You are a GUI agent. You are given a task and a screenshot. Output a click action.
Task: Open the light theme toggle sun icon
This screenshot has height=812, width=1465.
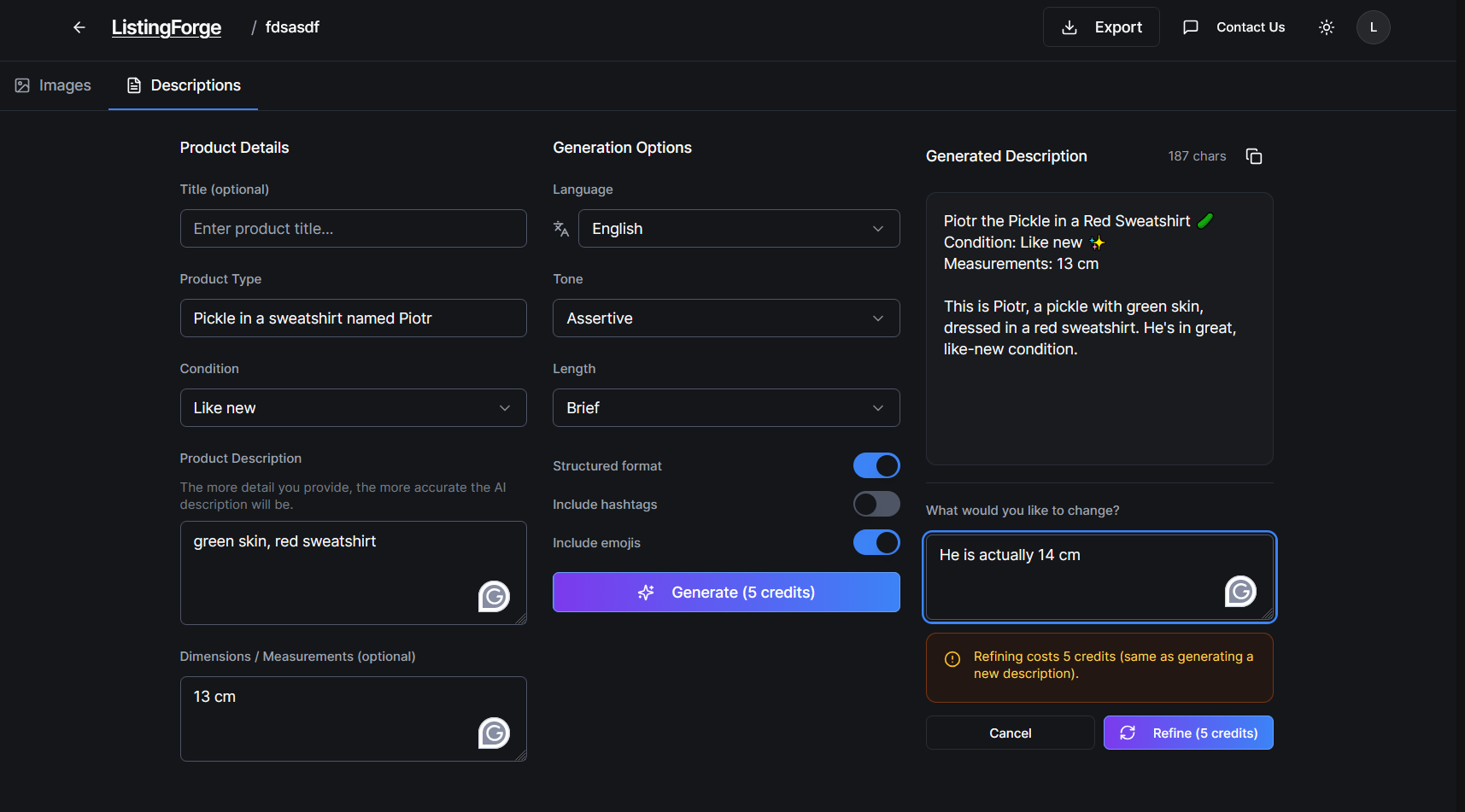[1326, 26]
